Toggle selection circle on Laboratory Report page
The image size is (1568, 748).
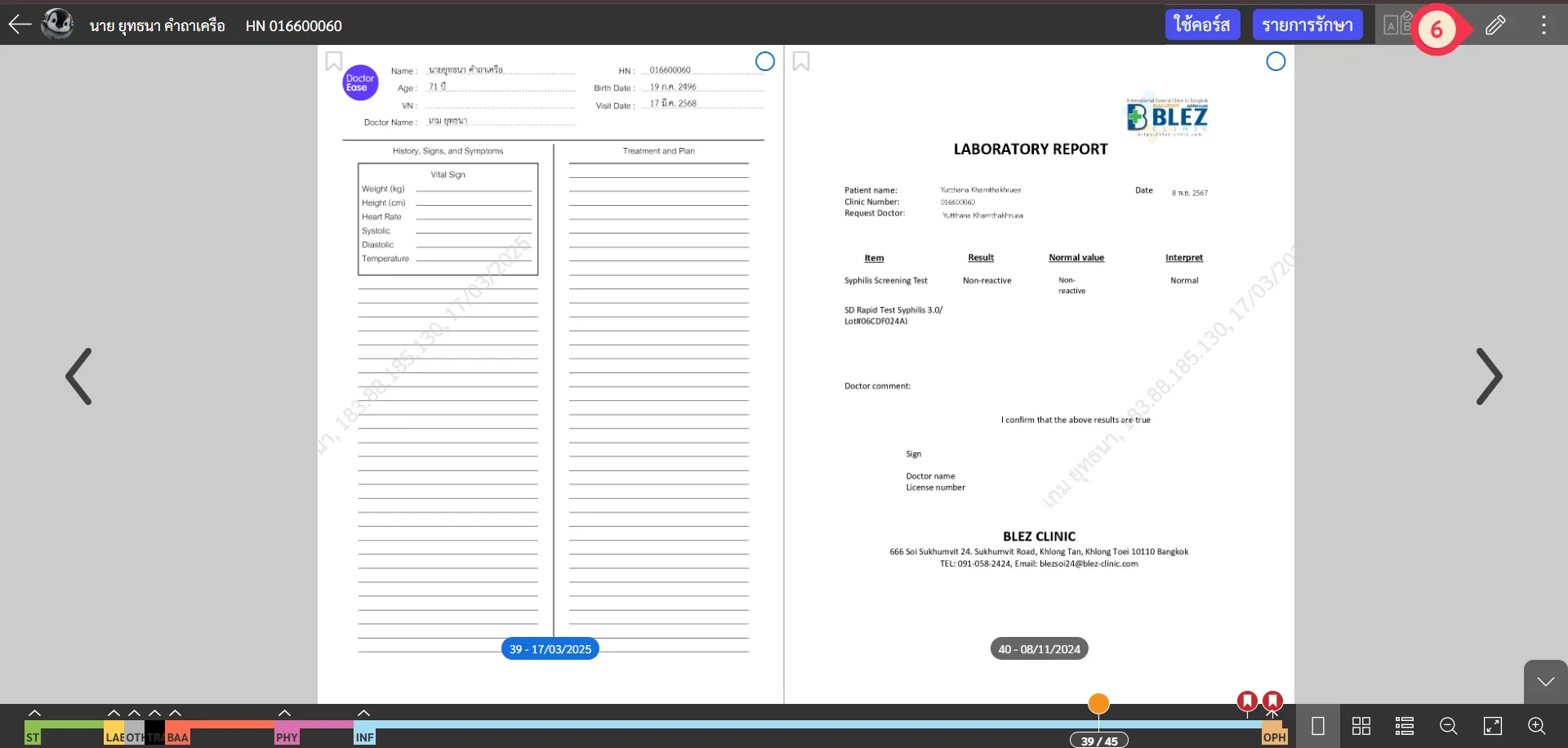pyautogui.click(x=1275, y=61)
